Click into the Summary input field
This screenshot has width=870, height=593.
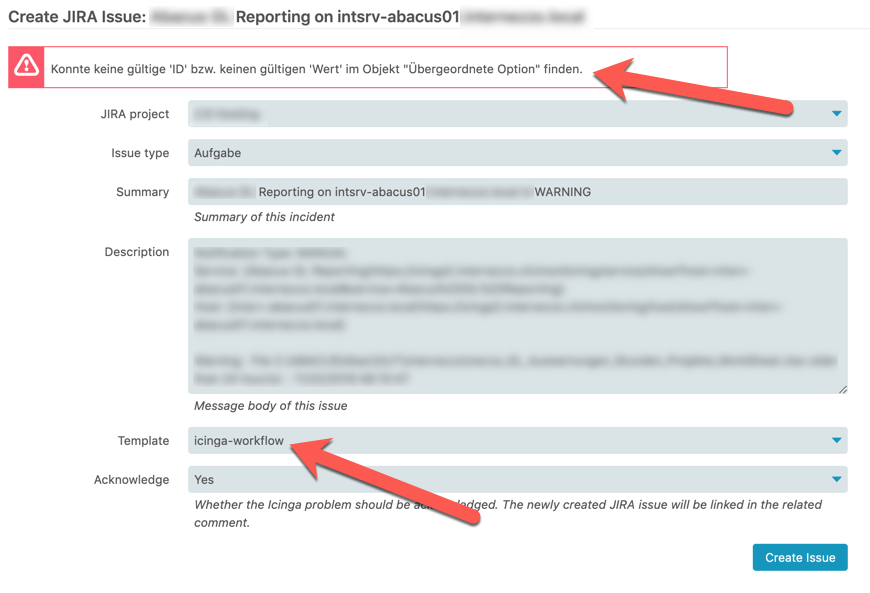click(450, 191)
